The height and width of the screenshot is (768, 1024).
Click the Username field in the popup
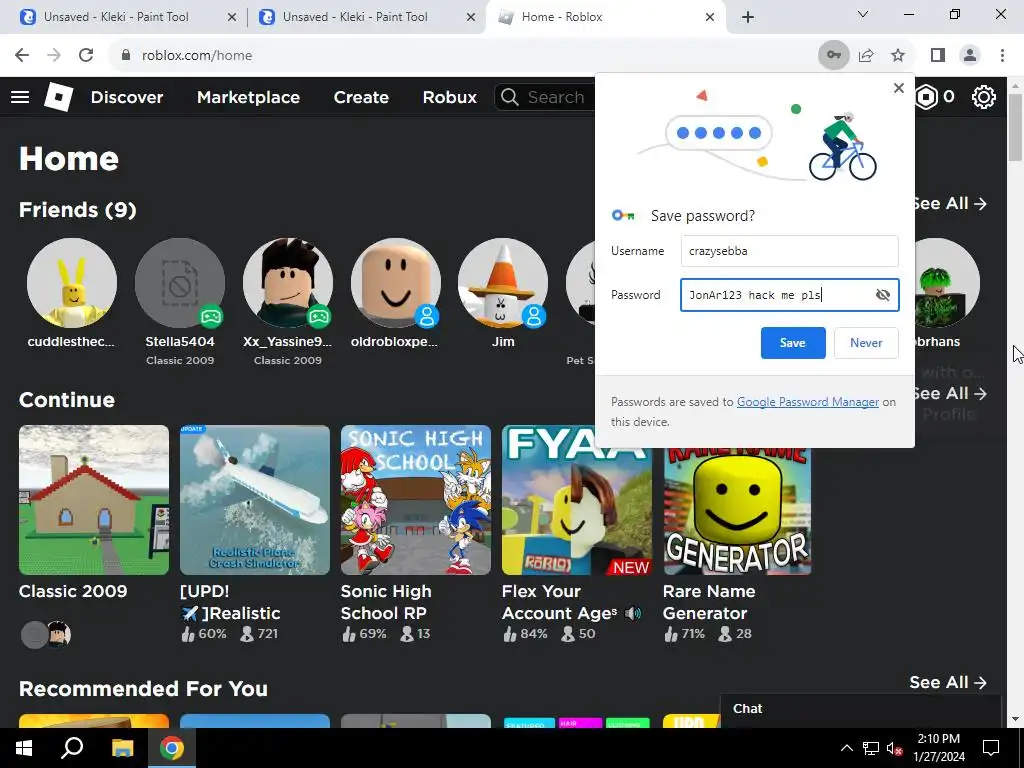pos(790,251)
